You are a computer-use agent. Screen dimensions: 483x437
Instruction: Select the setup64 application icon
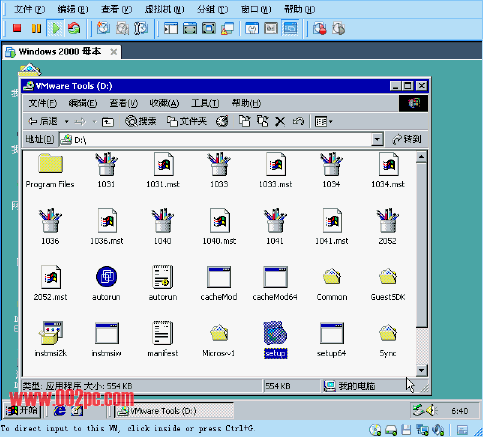[x=331, y=339]
